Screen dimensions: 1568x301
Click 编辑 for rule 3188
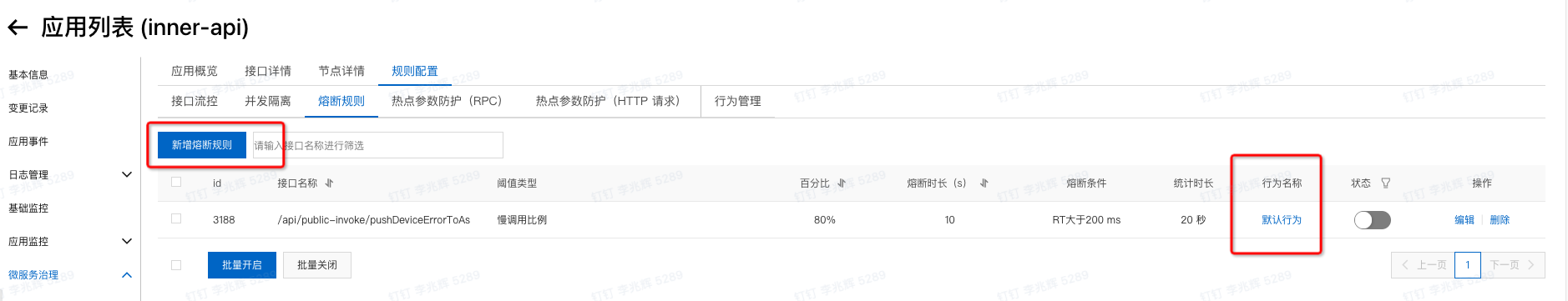(1464, 220)
